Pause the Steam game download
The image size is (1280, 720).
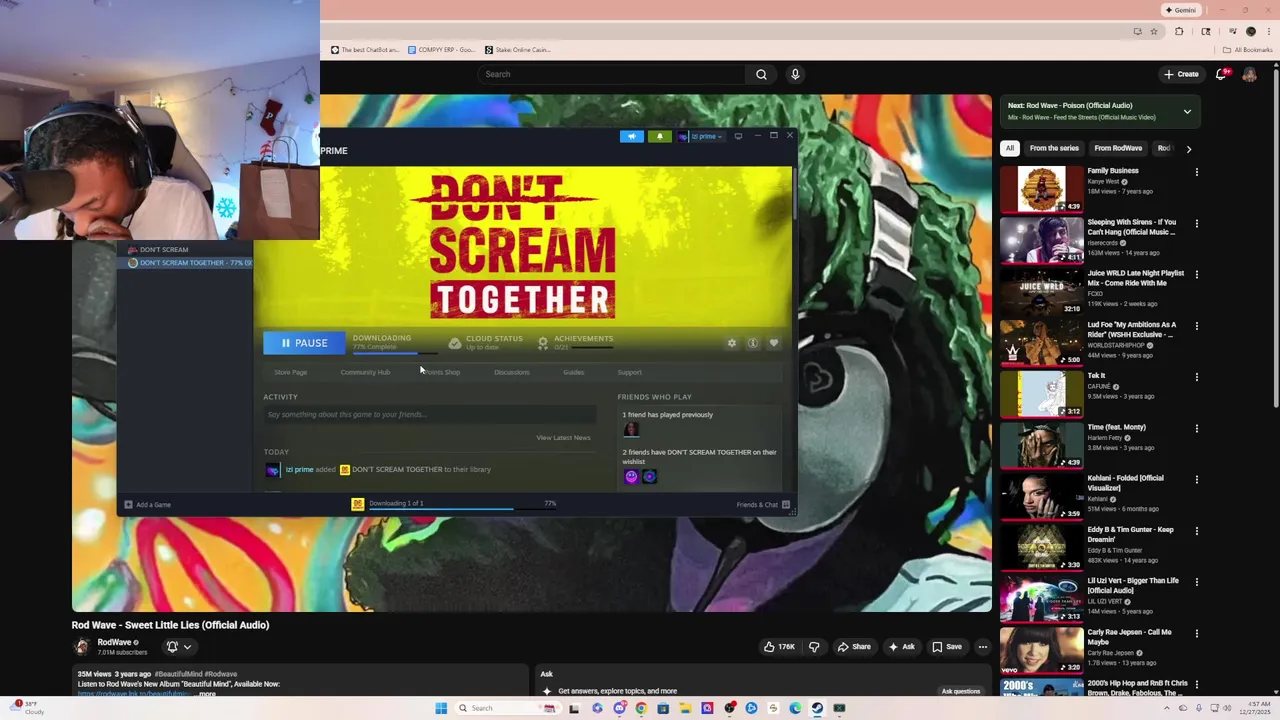point(304,343)
